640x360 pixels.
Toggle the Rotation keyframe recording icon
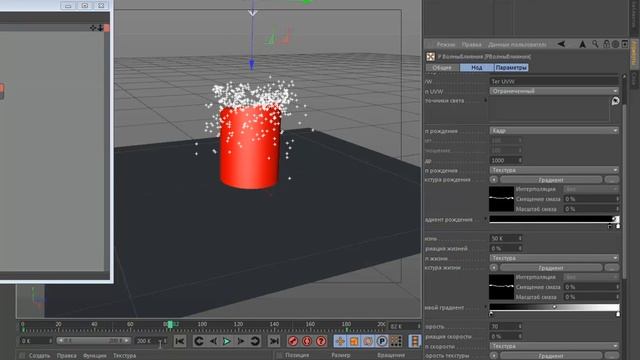[368, 341]
